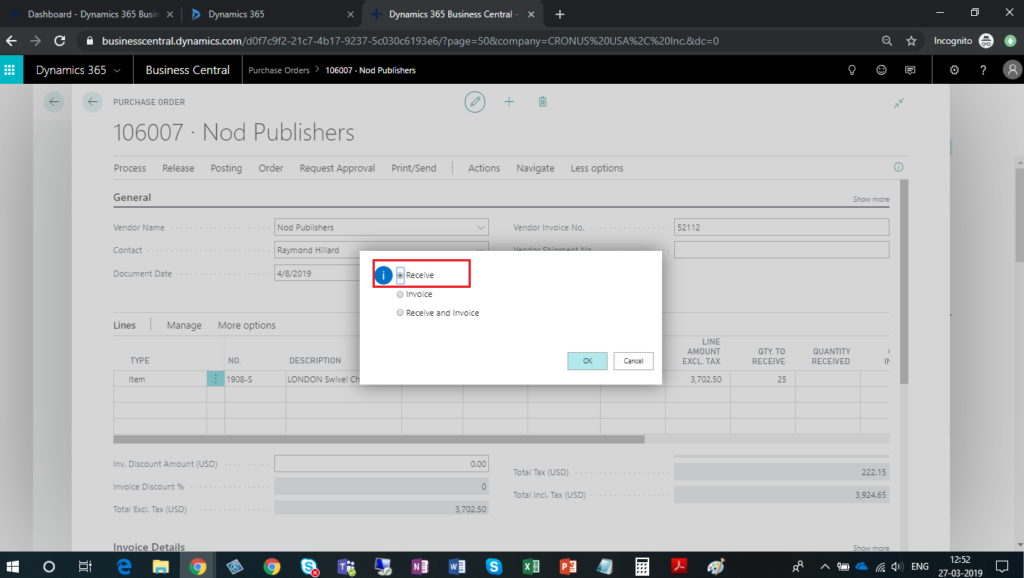Click the lightbulb ideas icon
This screenshot has height=578, width=1024.
(x=852, y=70)
